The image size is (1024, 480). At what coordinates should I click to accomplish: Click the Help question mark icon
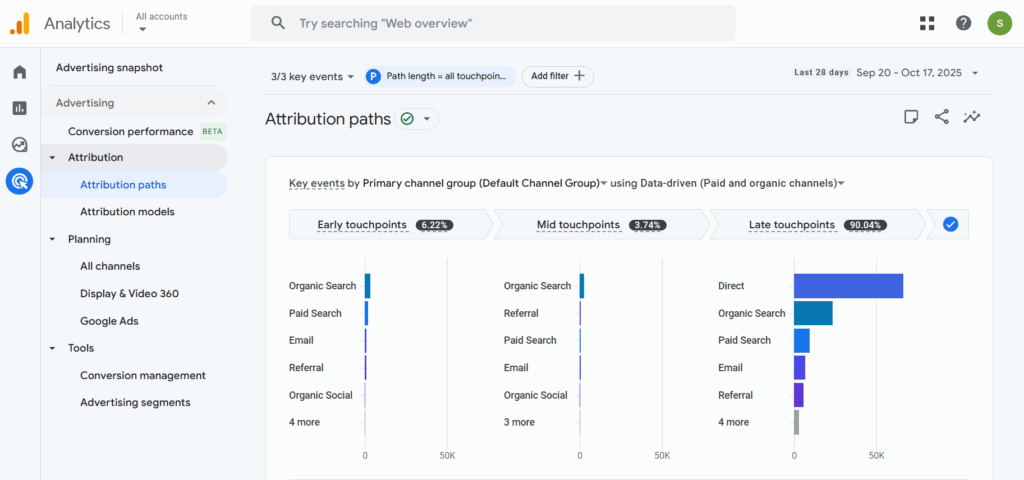(x=963, y=23)
